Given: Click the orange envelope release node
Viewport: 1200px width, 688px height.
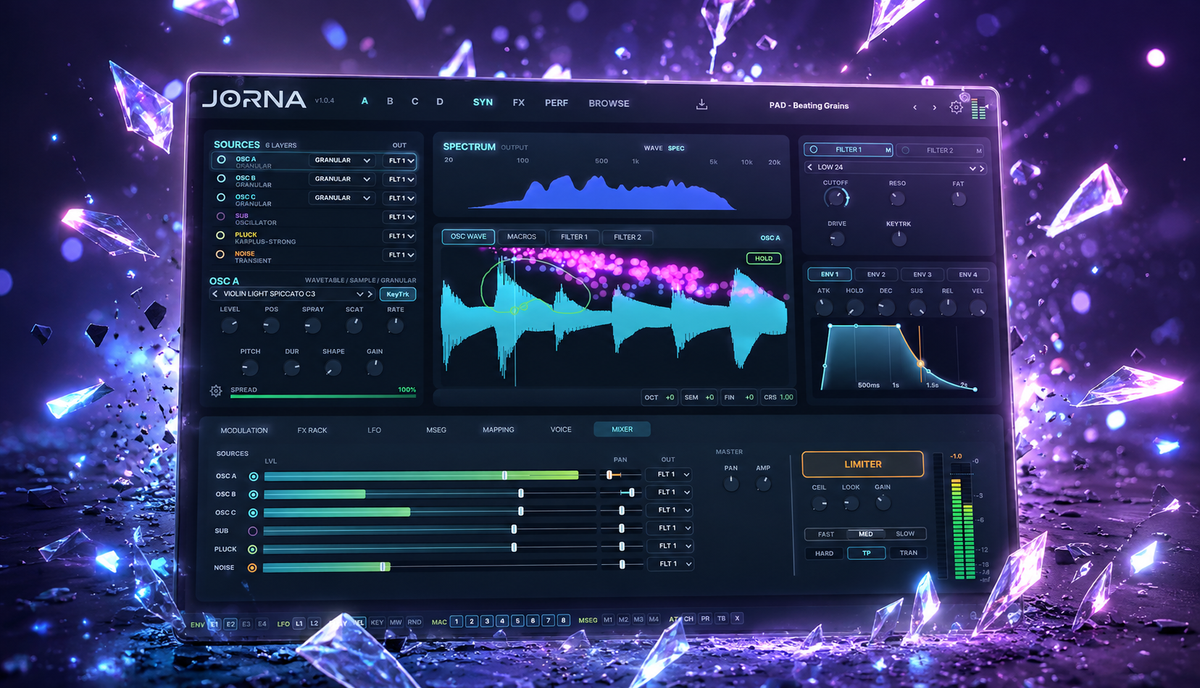Looking at the screenshot, I should click(x=921, y=364).
